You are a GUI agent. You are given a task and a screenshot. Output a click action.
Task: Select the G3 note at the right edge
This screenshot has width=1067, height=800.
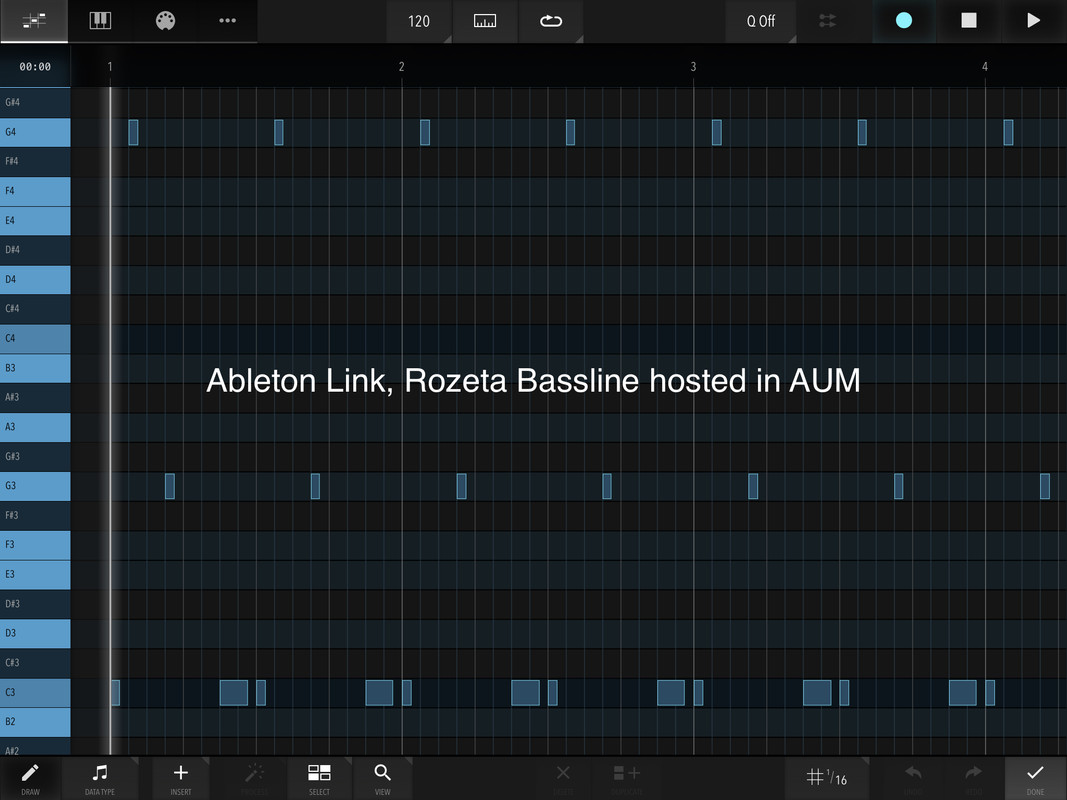[1045, 486]
